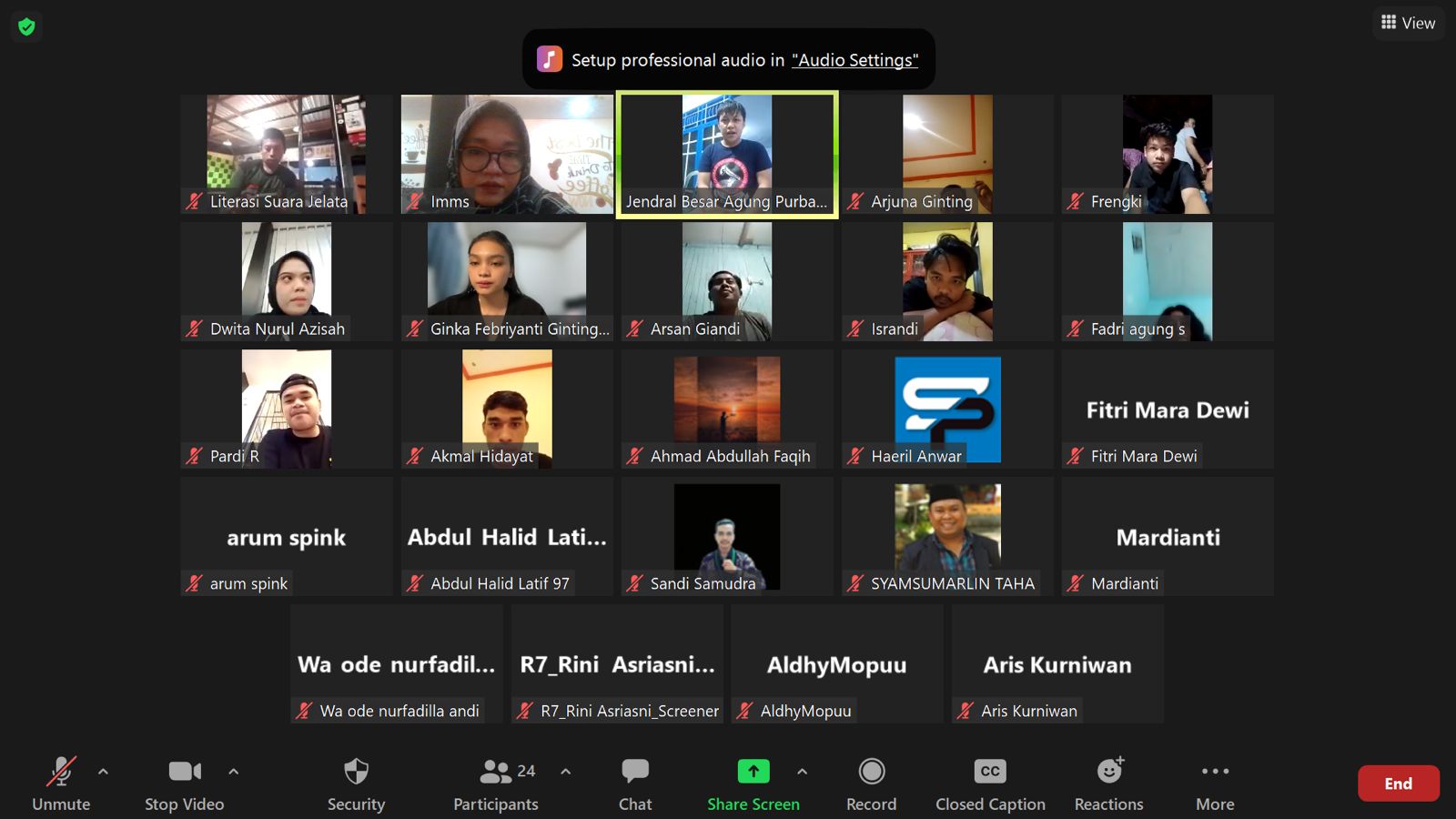This screenshot has height=819, width=1456.
Task: Click muted mic icon beside Sandi Samudra
Action: click(x=635, y=583)
